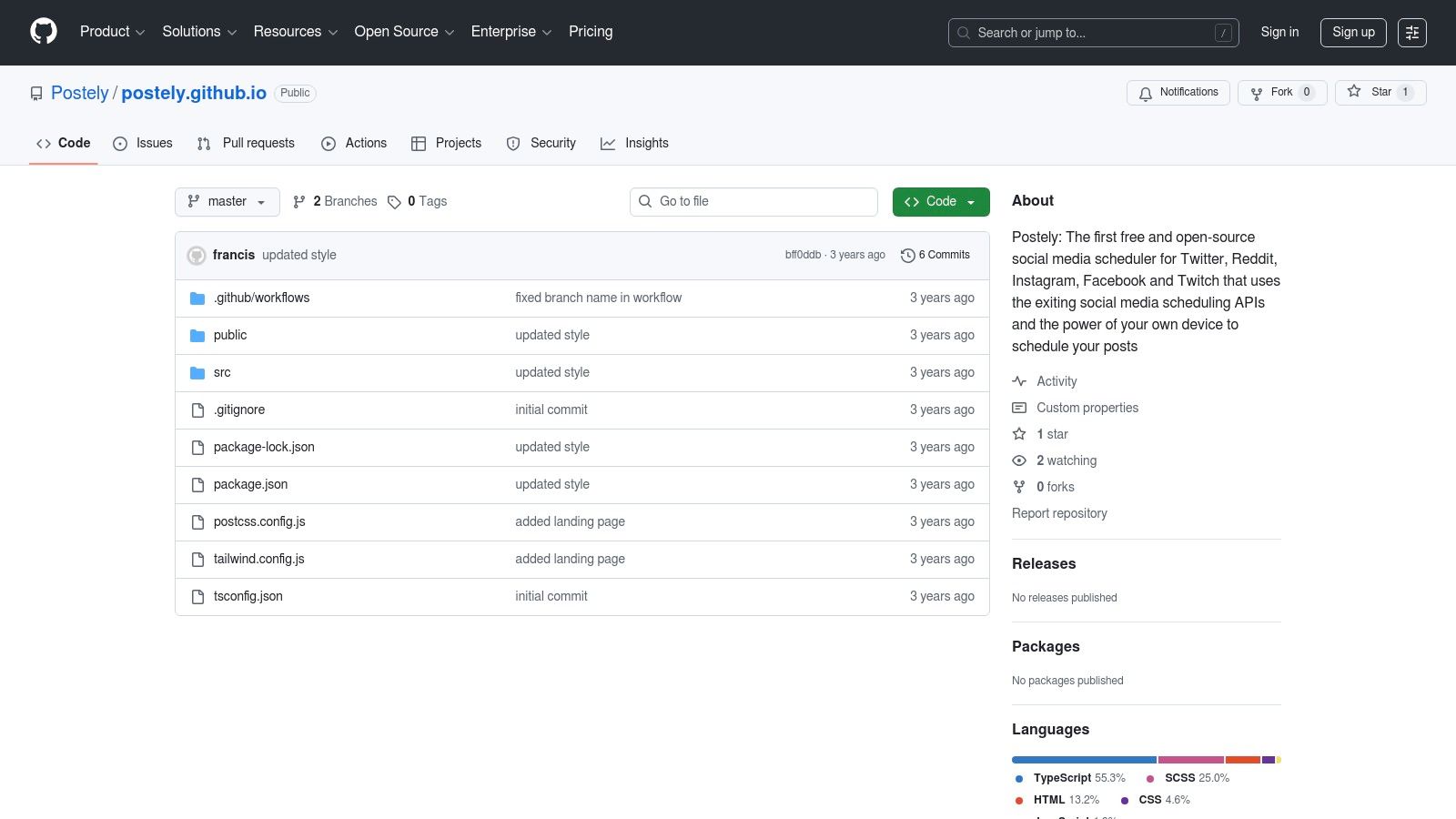Open the appearance settings icon button

pos(1412,33)
